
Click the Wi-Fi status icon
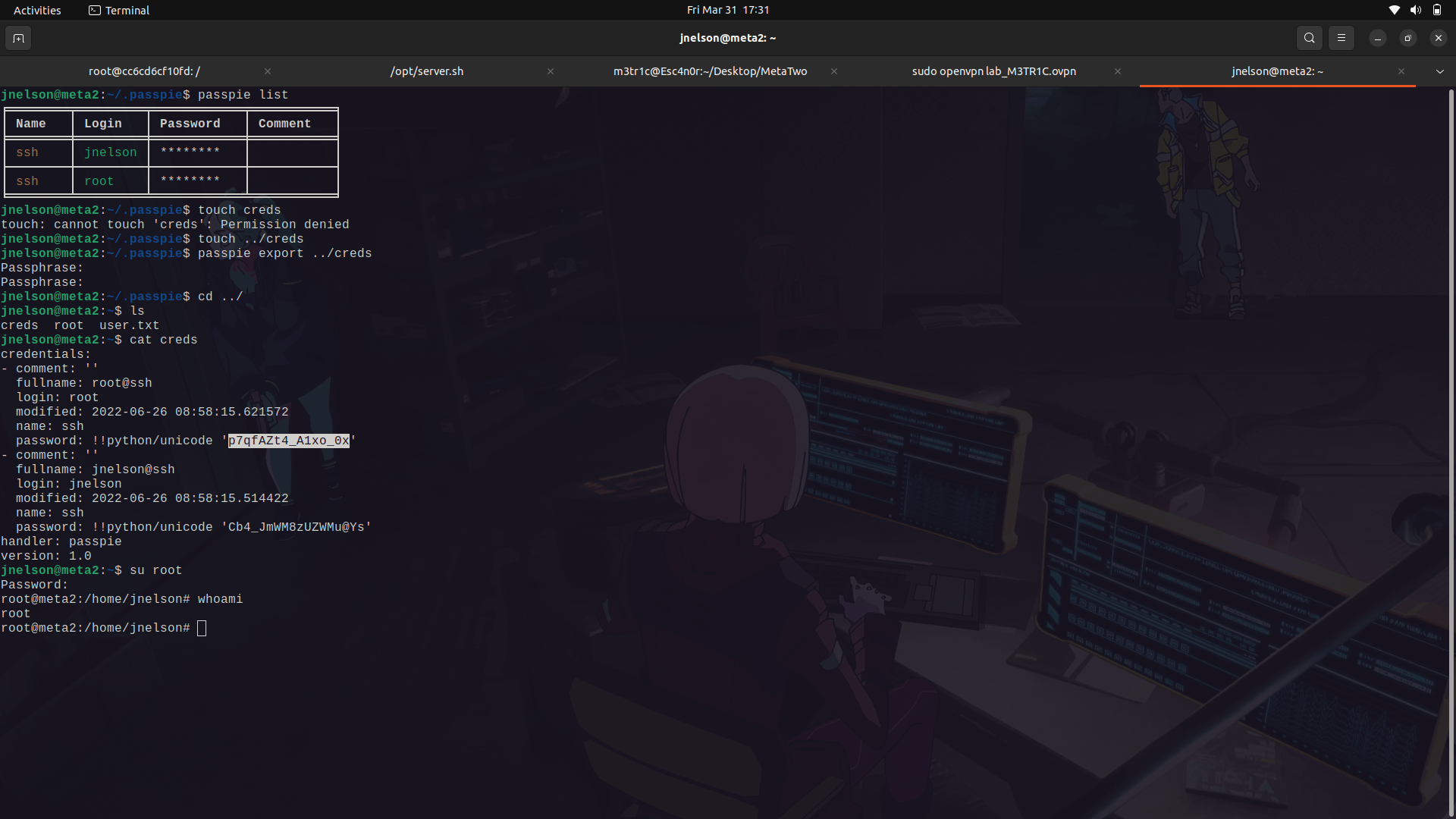coord(1394,10)
